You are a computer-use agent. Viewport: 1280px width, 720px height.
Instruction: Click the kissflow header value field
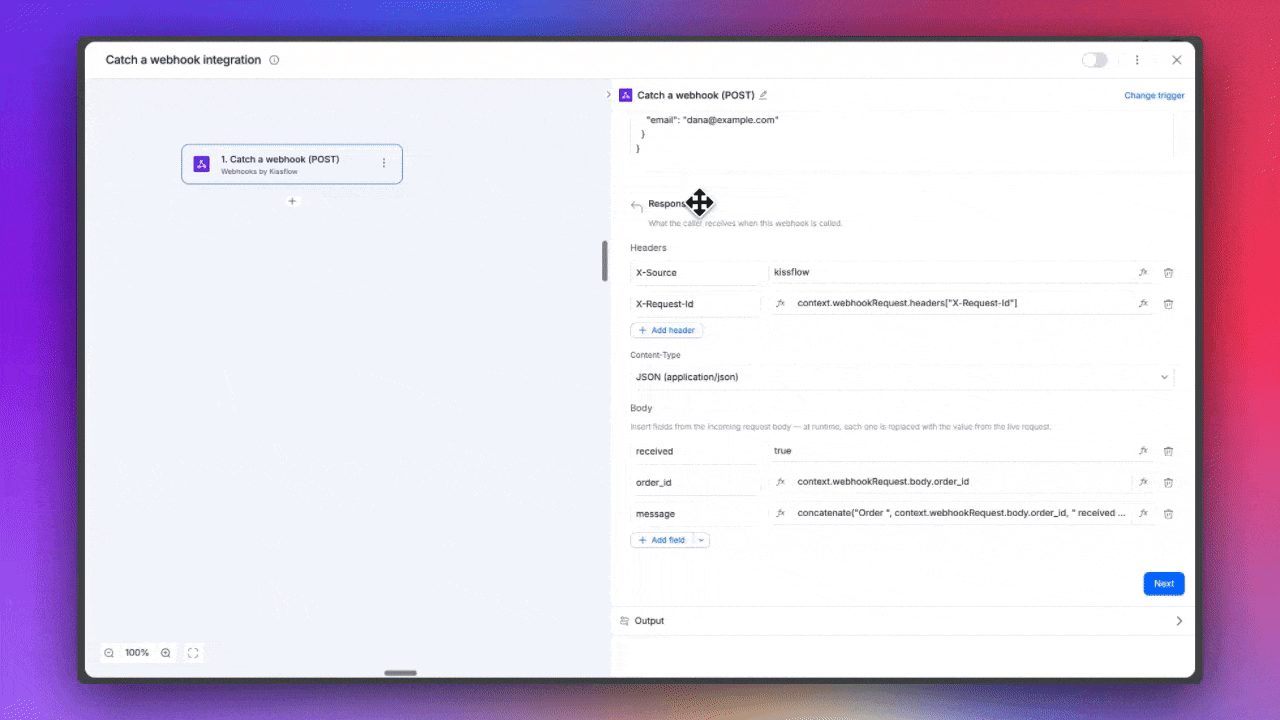coord(950,272)
